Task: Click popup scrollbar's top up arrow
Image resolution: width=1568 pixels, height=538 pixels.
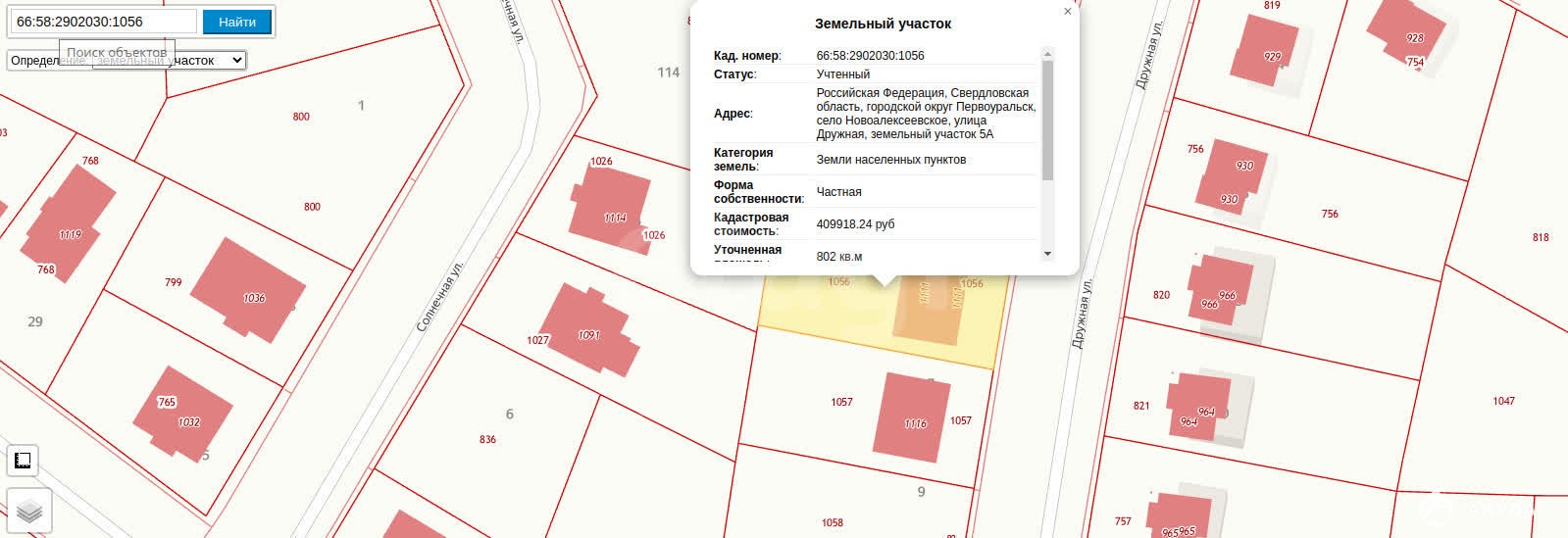Action: (1047, 54)
